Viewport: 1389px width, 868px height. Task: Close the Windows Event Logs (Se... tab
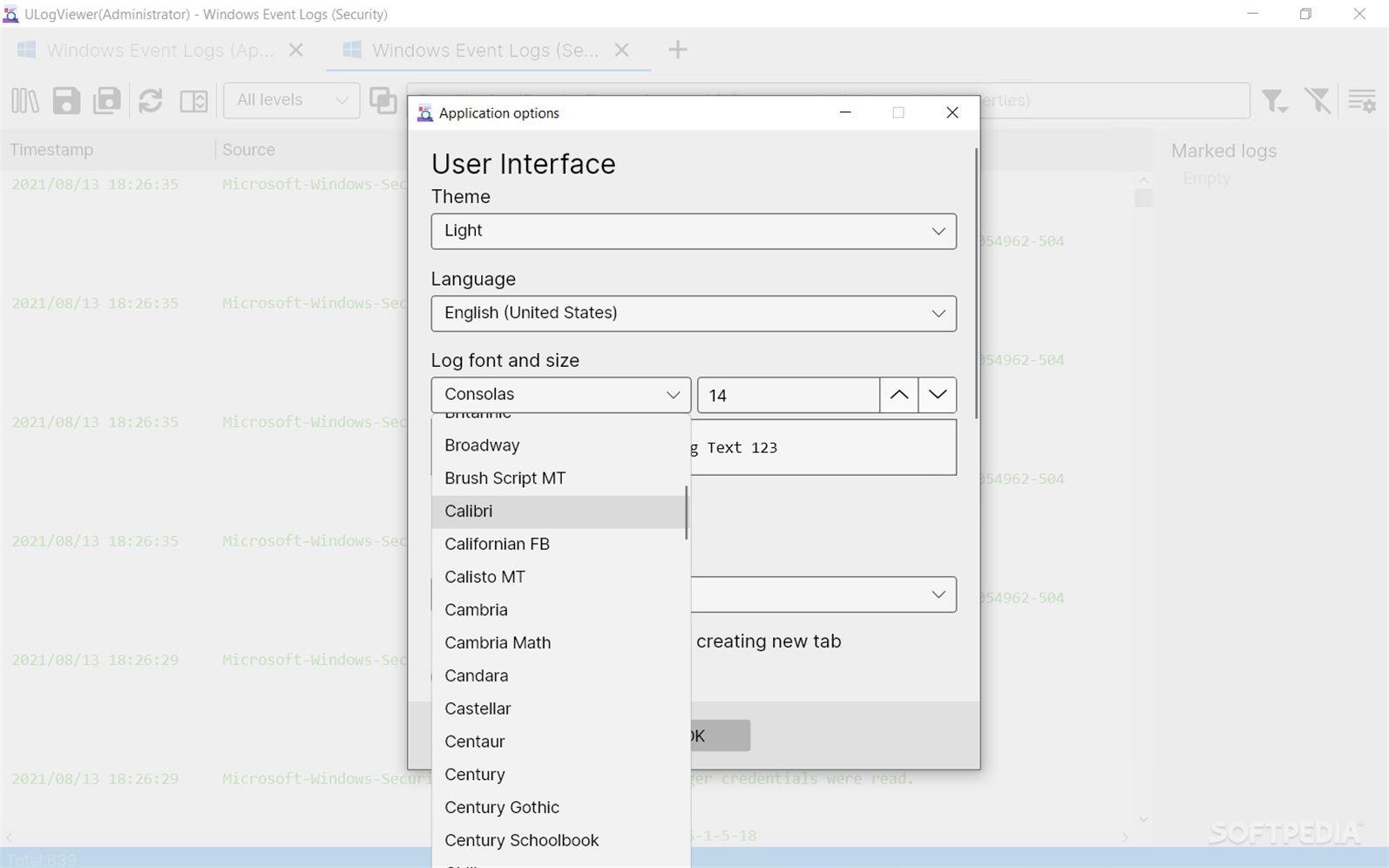tap(621, 50)
